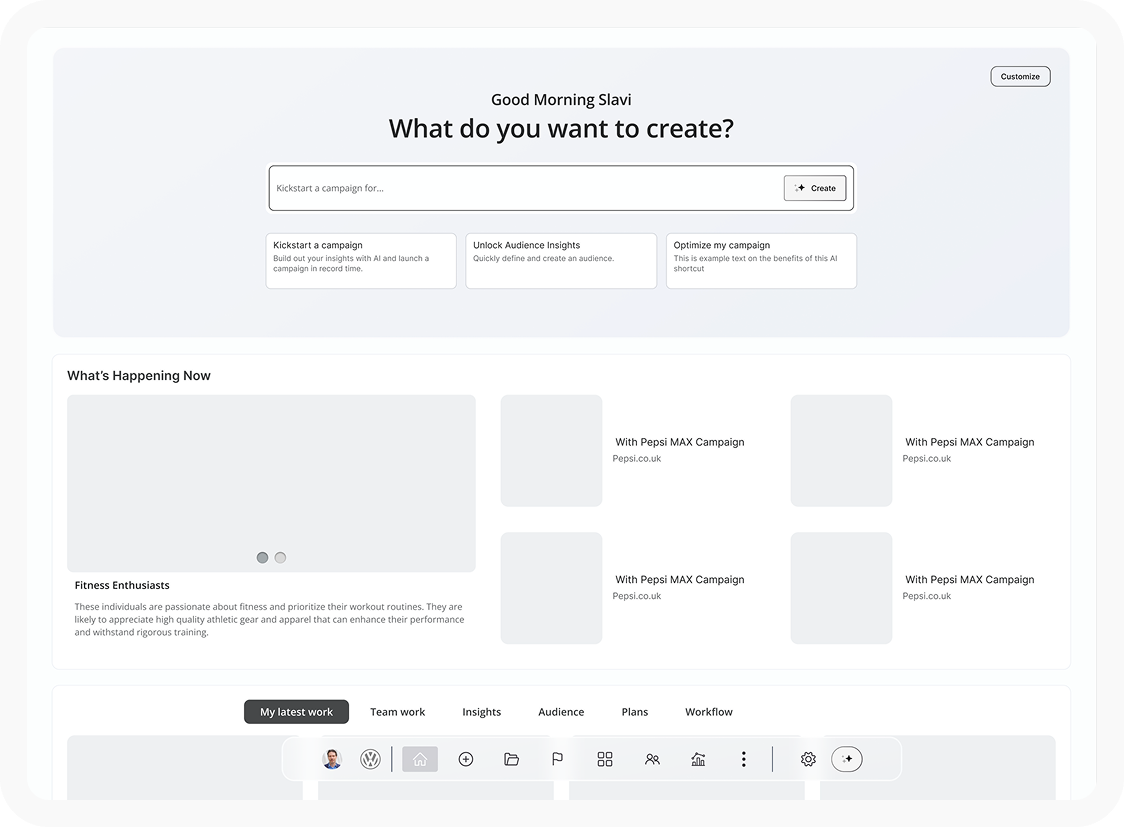1124x827 pixels.
Task: Click the Volkswagen brand logo icon
Action: (370, 759)
